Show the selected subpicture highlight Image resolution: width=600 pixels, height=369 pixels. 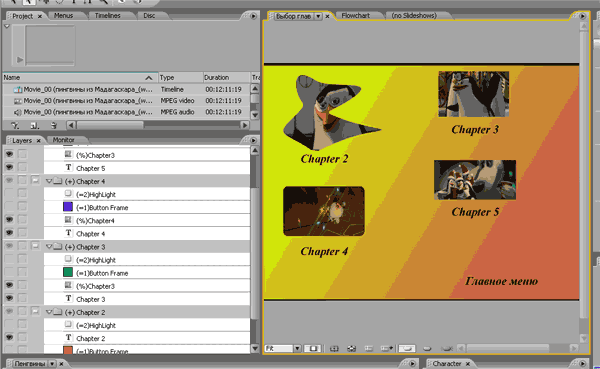point(427,348)
